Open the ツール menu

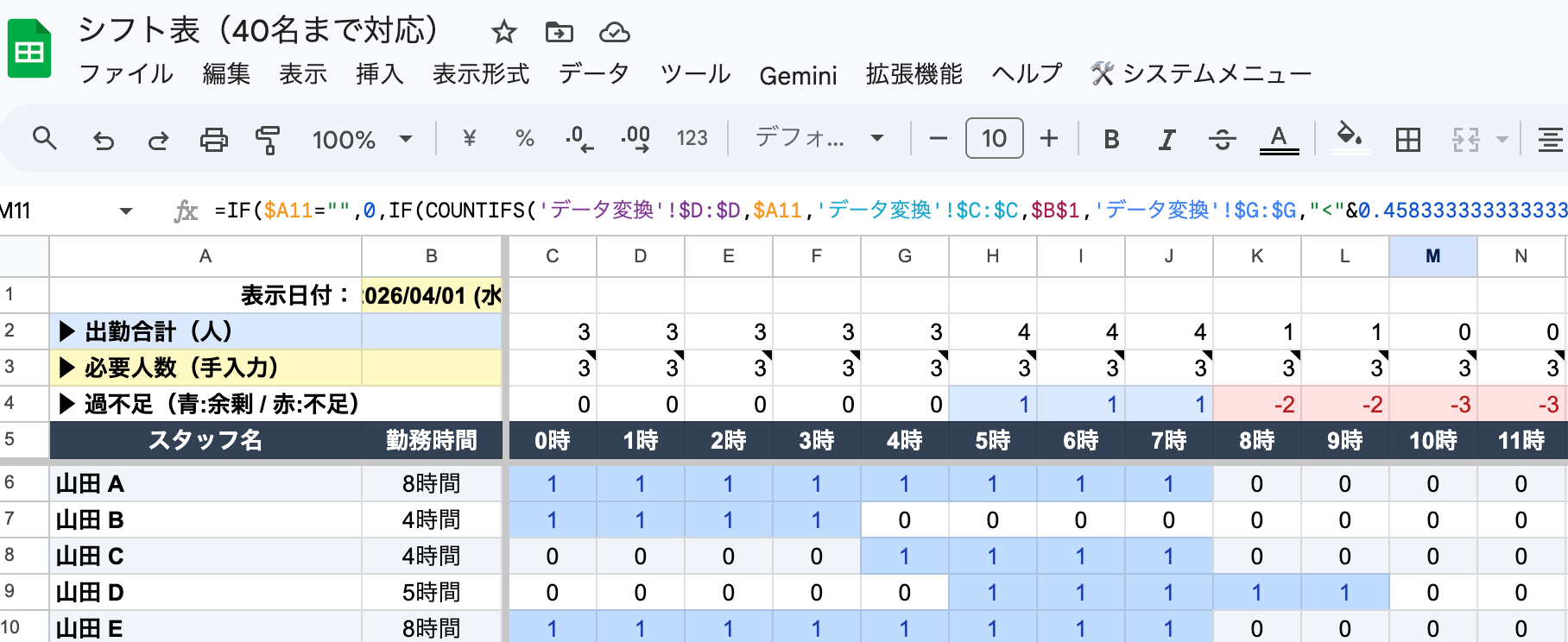click(695, 74)
